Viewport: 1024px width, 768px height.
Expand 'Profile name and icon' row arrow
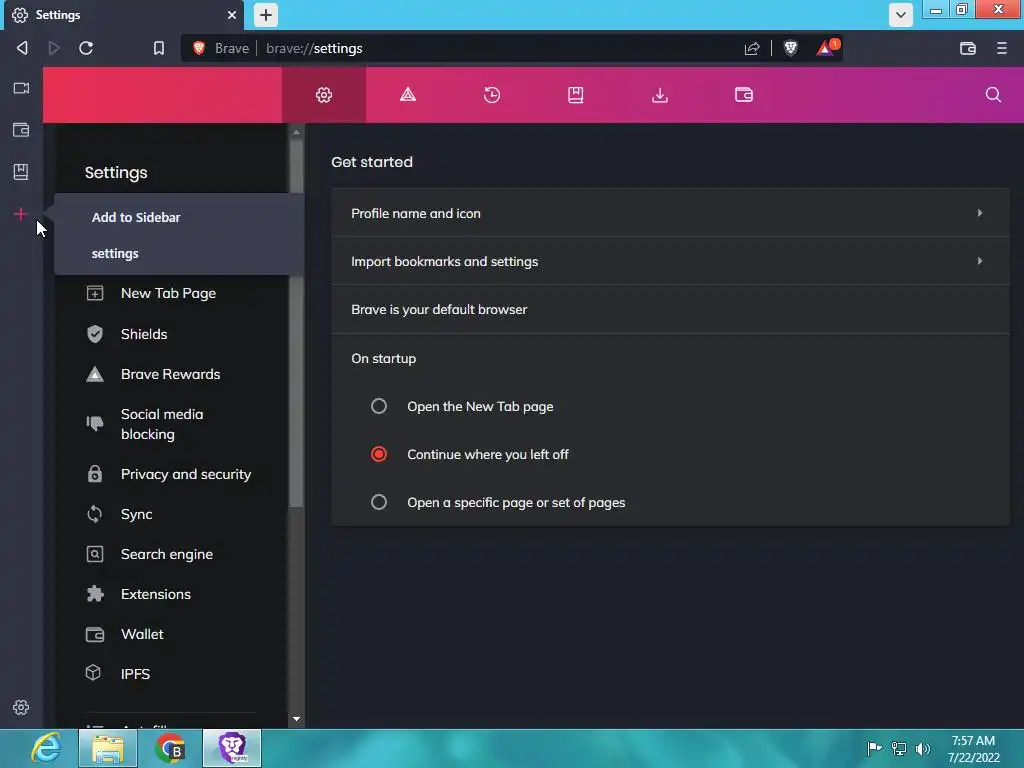pyautogui.click(x=979, y=213)
